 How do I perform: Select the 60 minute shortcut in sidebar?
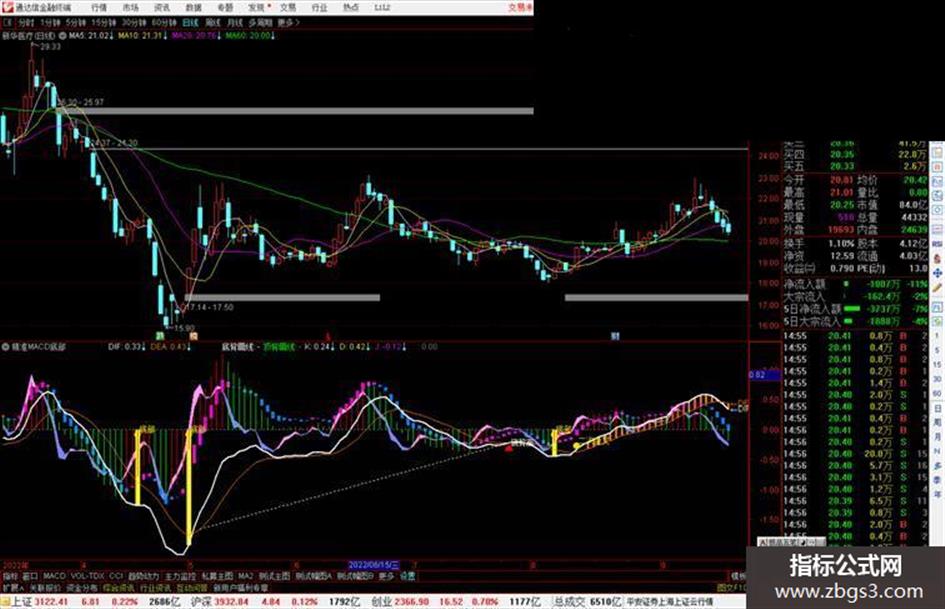pos(937,393)
